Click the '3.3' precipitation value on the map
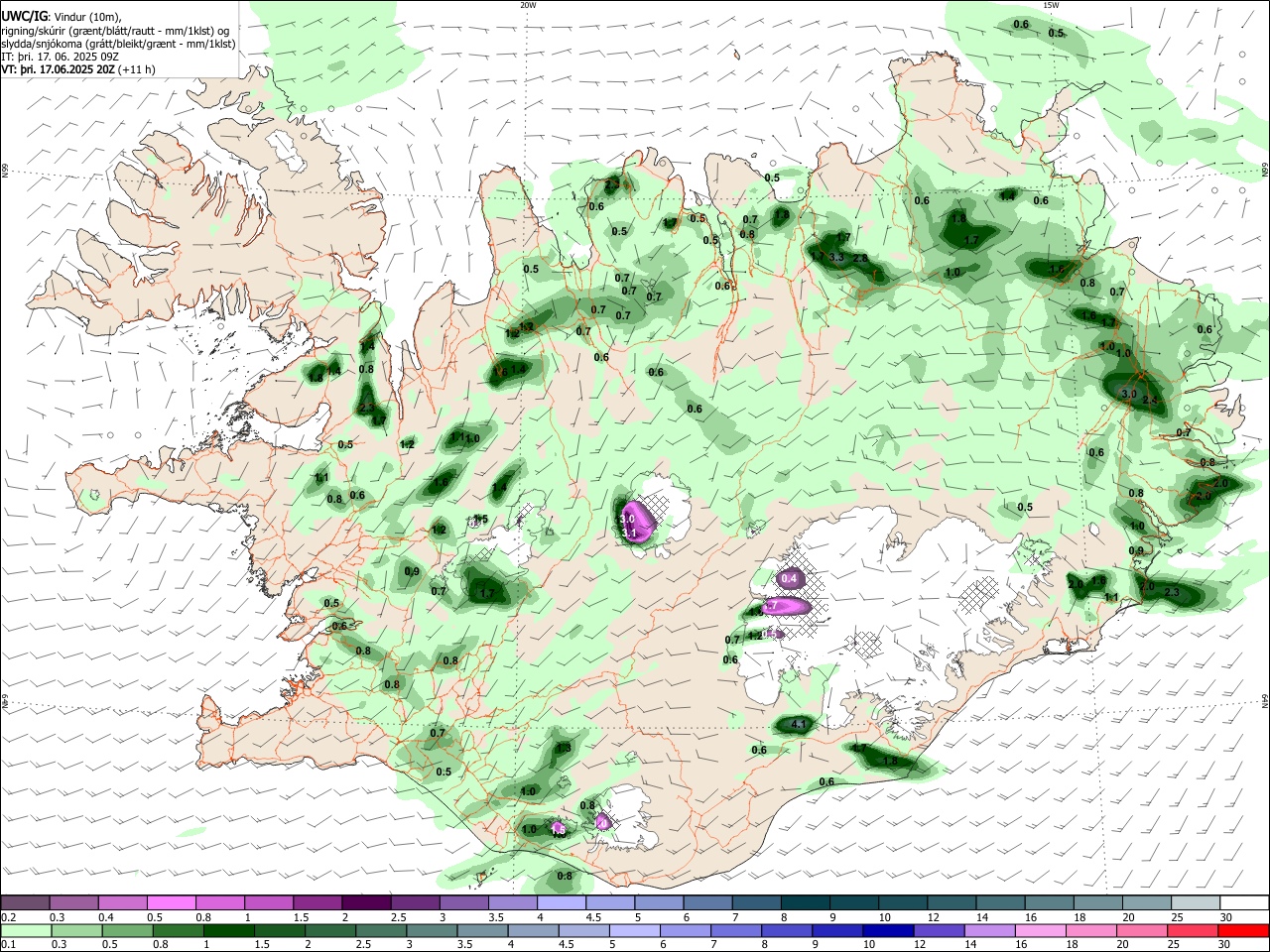1270x952 pixels. 836,258
